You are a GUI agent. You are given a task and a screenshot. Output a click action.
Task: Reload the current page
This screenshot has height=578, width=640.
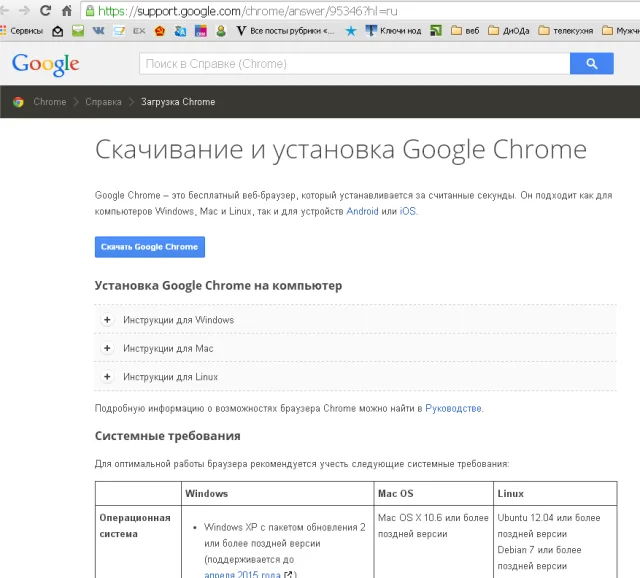(x=45, y=11)
